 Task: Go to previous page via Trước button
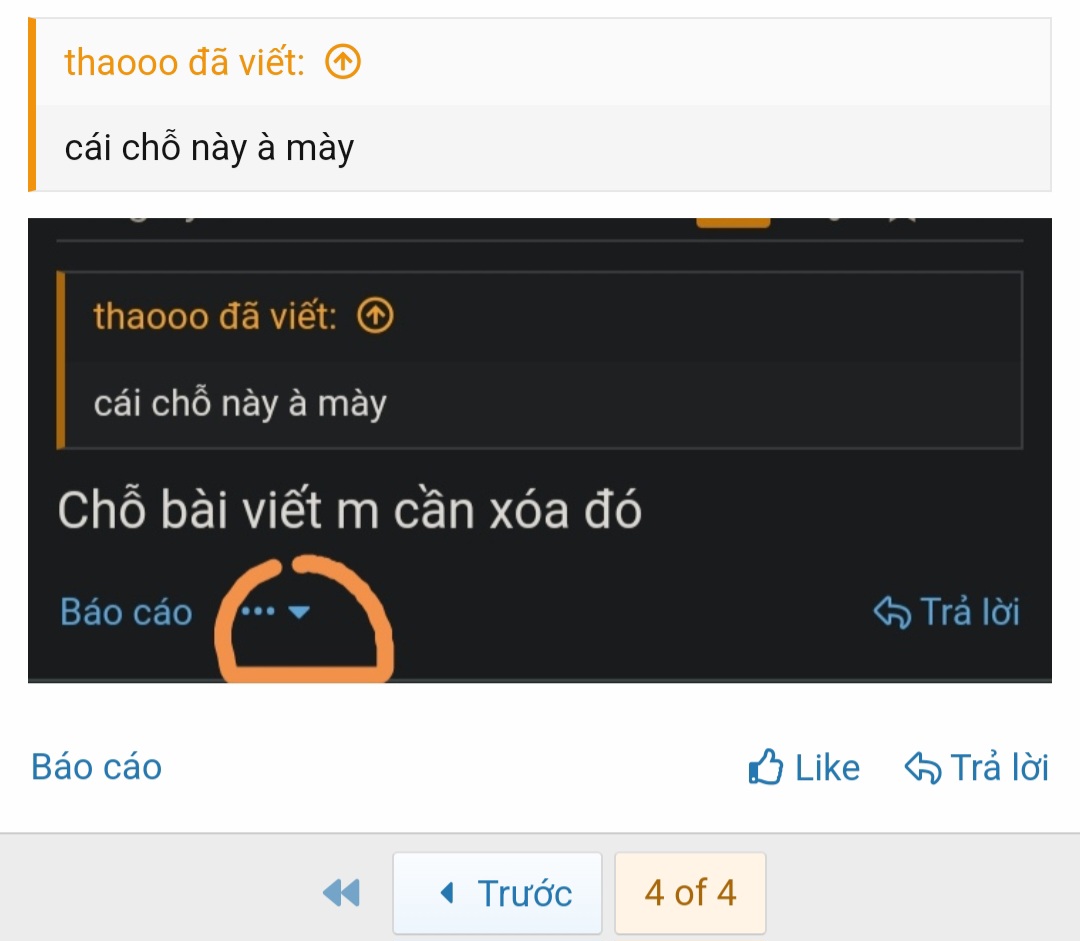[497, 893]
